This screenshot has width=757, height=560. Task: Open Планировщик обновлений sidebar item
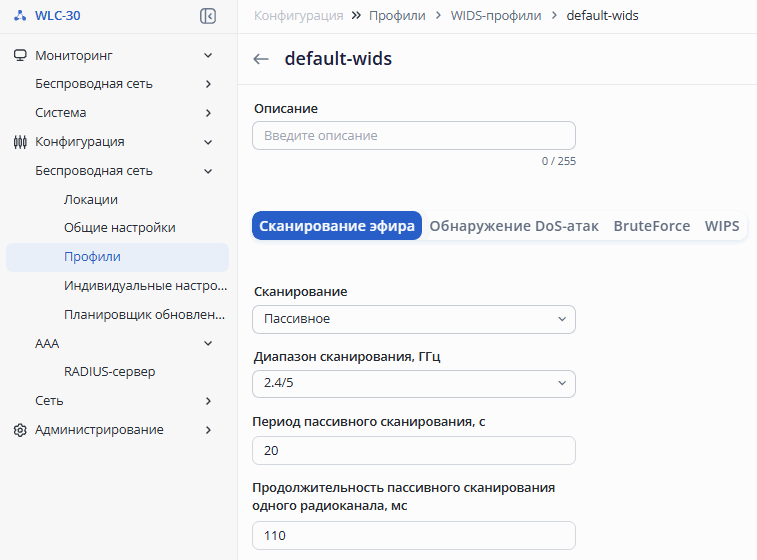point(144,314)
